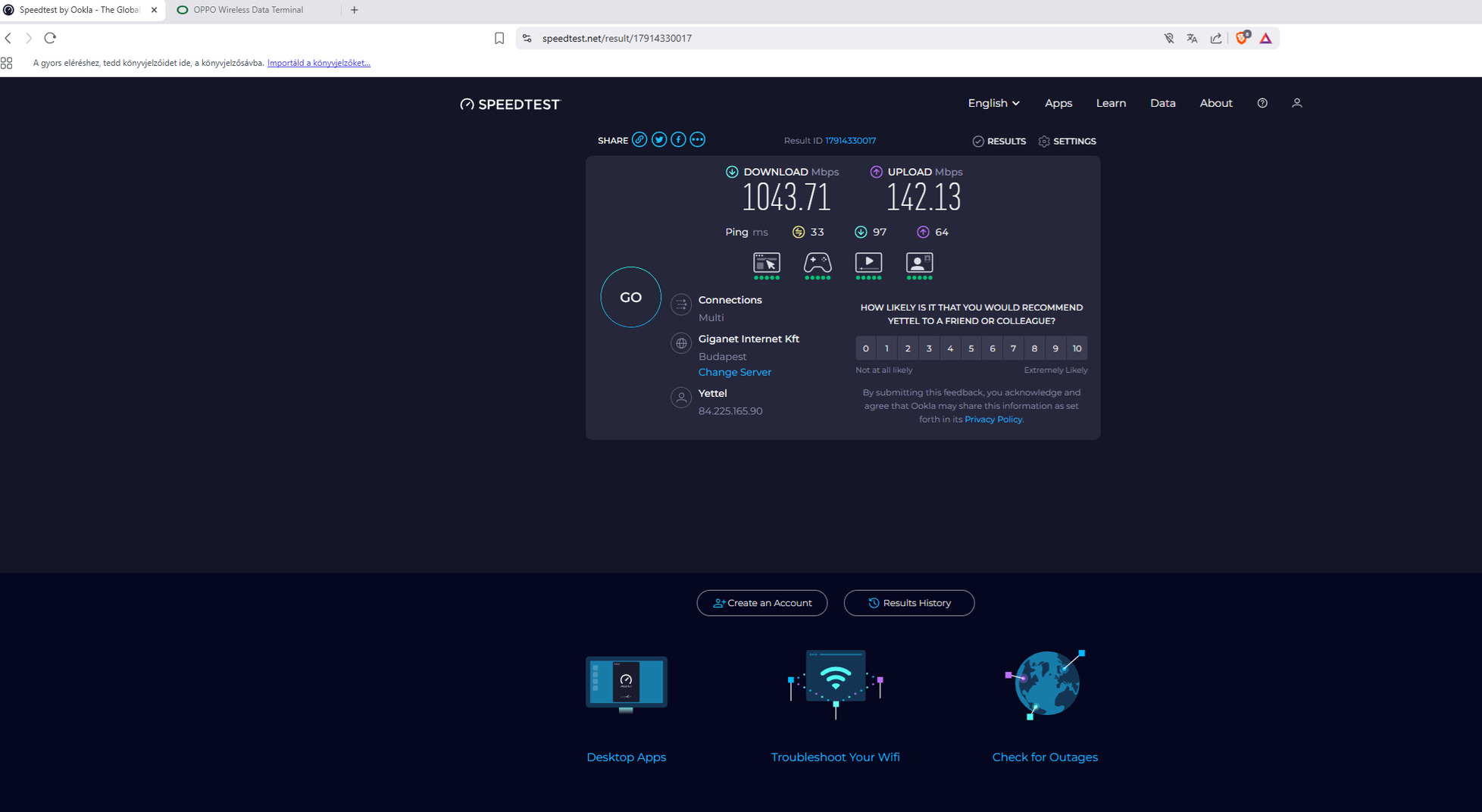Click the server globe icon

tap(681, 343)
